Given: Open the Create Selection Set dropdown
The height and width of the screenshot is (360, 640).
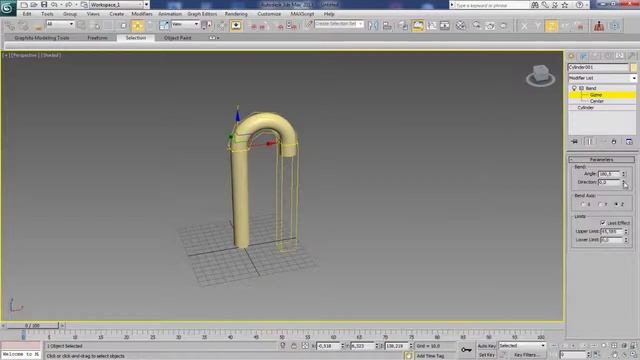Looking at the screenshot, I should (338, 24).
